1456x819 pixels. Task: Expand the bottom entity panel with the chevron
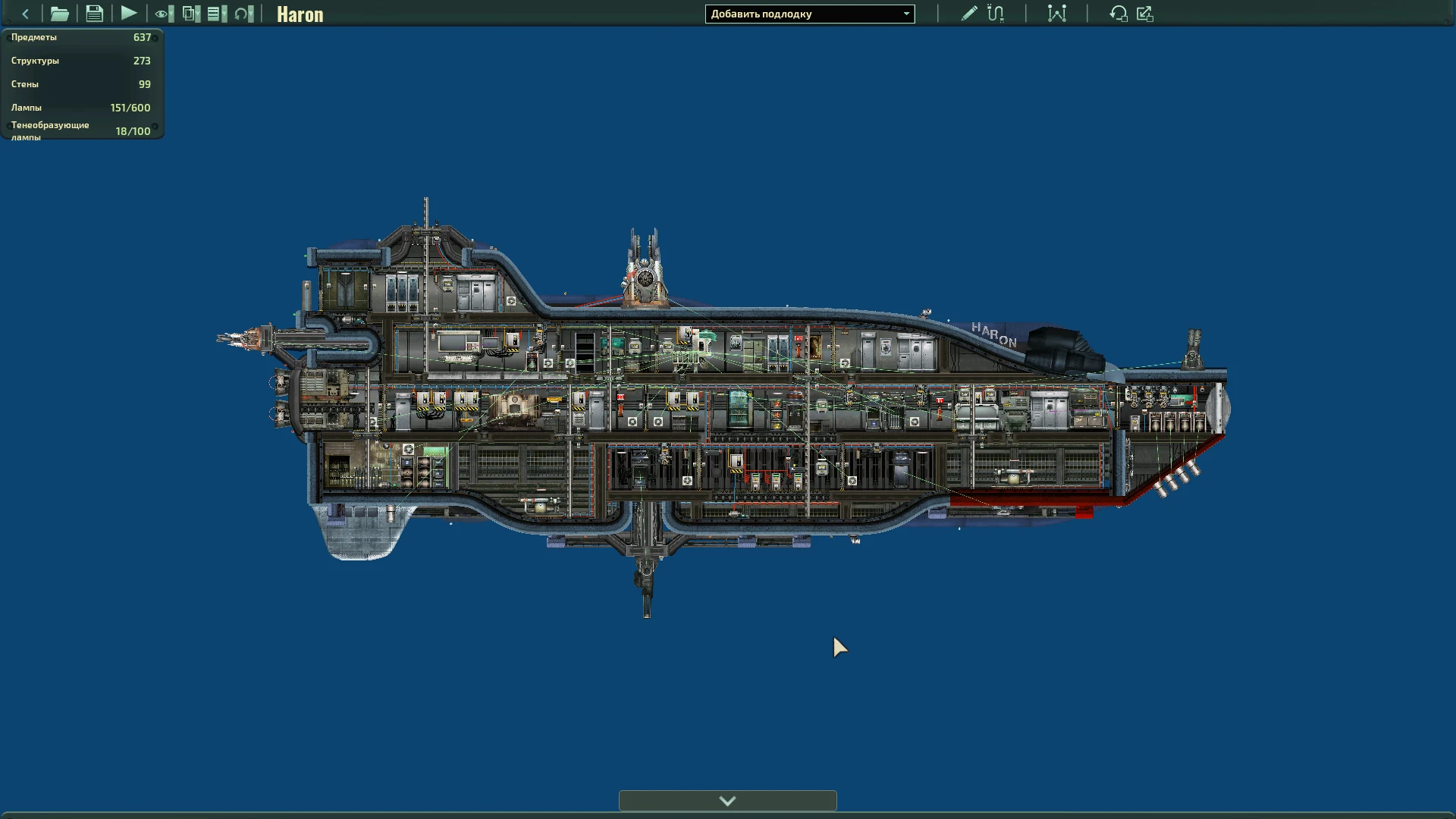pos(727,800)
